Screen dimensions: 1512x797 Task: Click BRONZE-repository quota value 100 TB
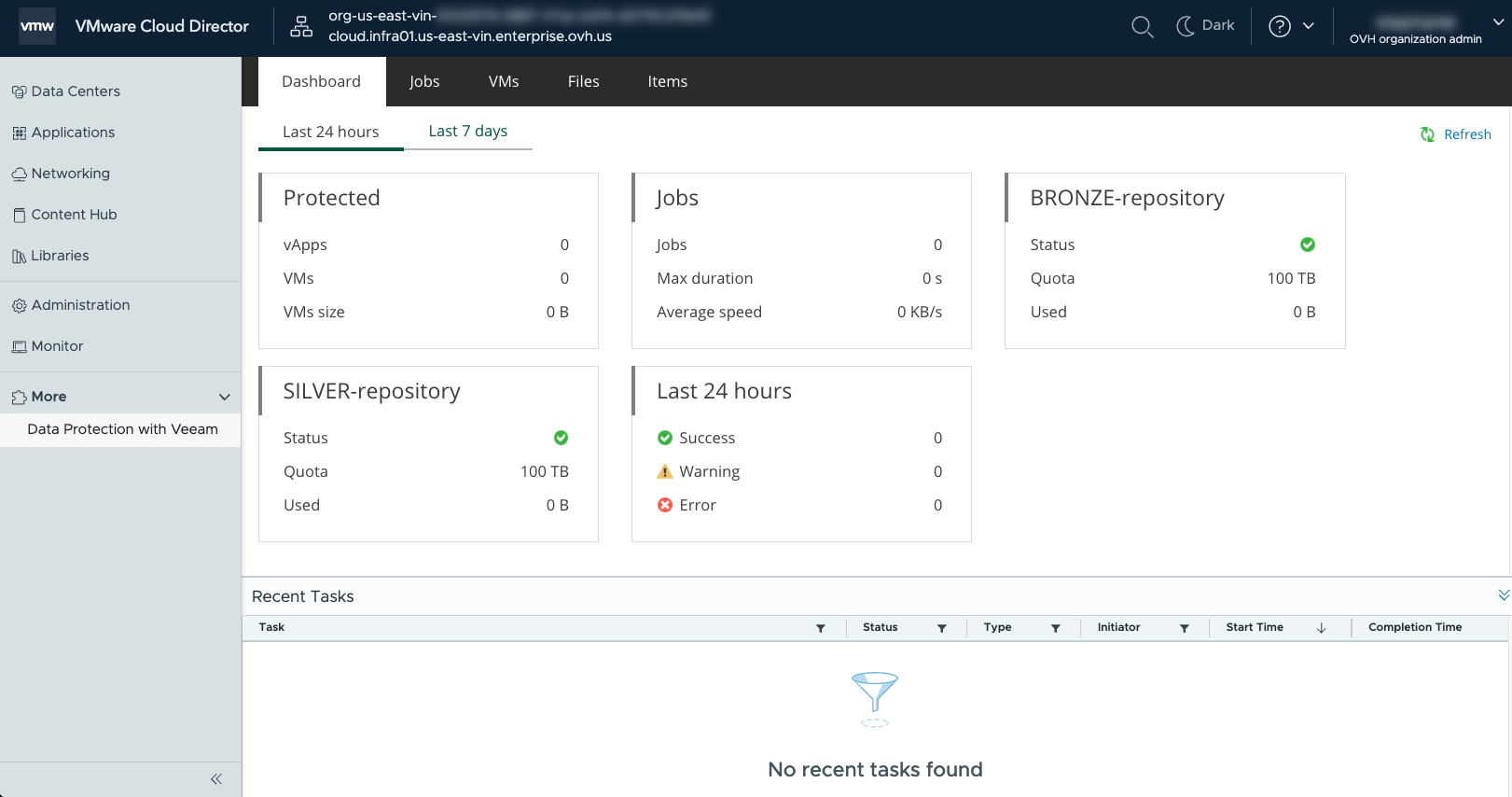[x=1291, y=278]
